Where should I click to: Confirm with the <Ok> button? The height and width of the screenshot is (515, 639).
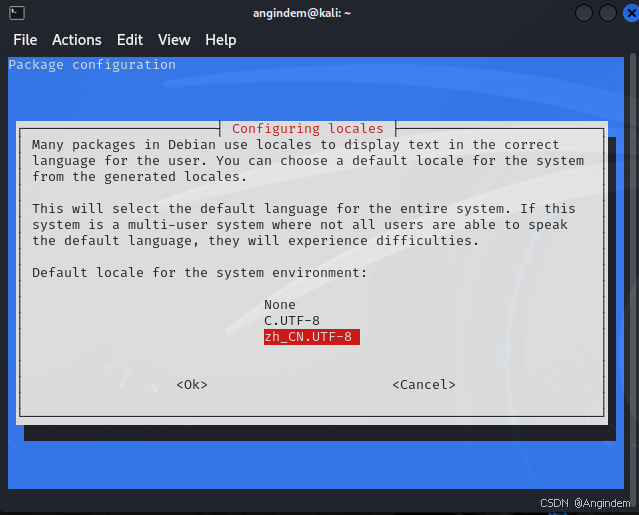point(192,385)
